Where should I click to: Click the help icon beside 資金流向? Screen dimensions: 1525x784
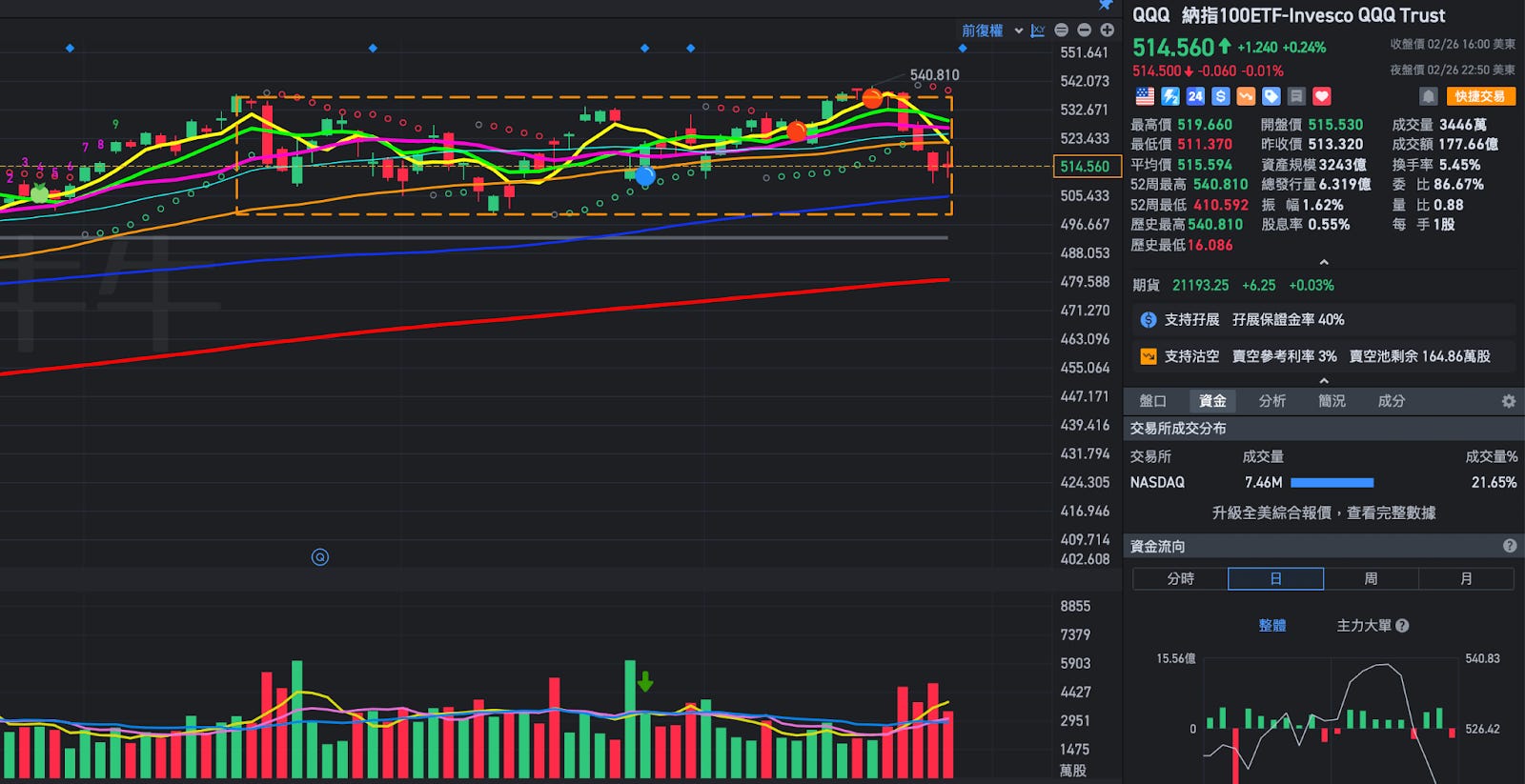point(1510,546)
